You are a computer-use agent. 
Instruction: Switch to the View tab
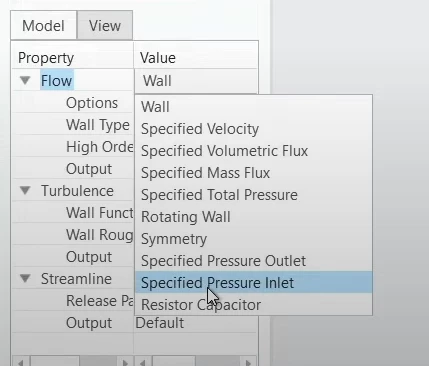pos(105,26)
